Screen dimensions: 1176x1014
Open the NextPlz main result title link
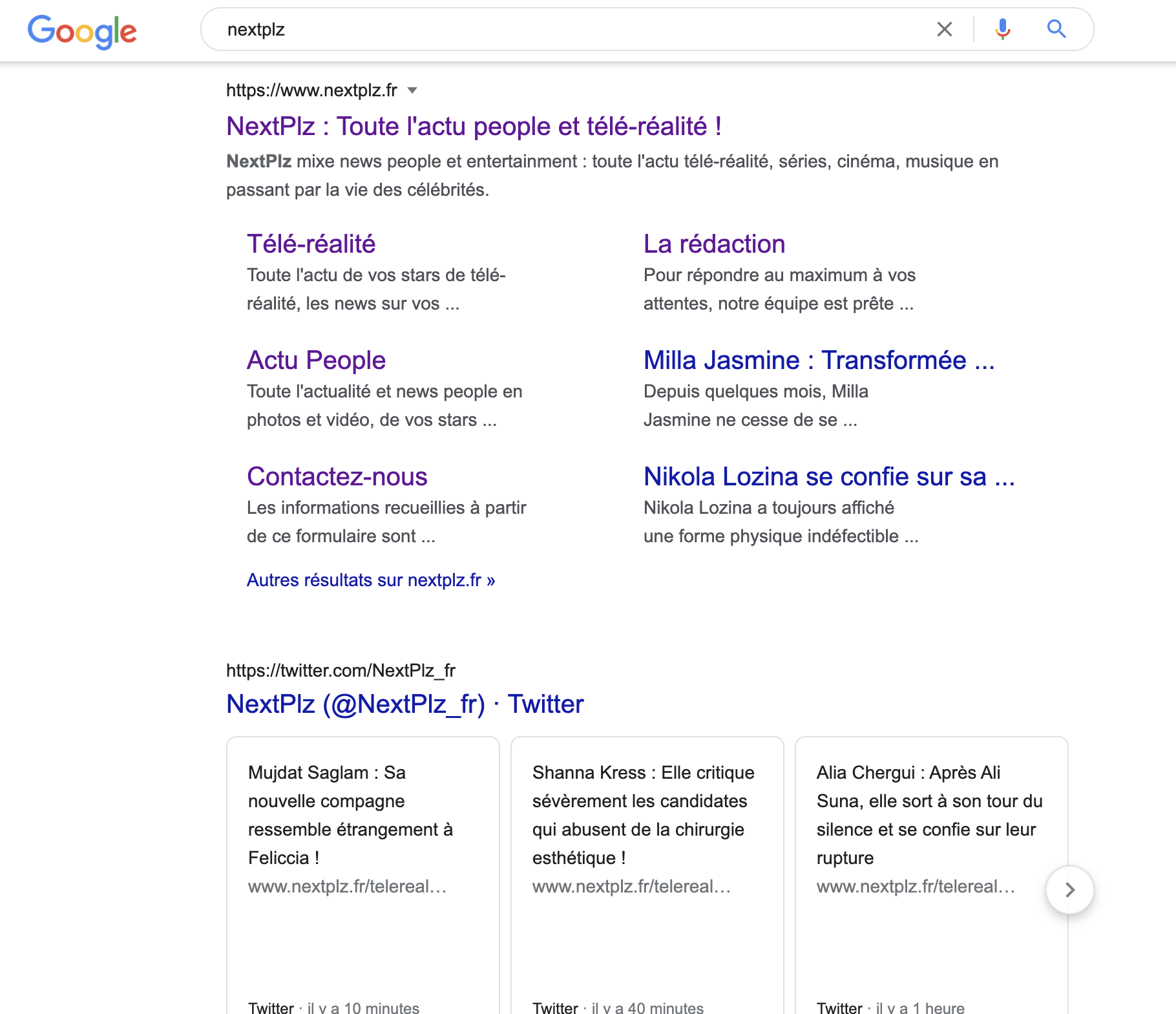coord(474,127)
